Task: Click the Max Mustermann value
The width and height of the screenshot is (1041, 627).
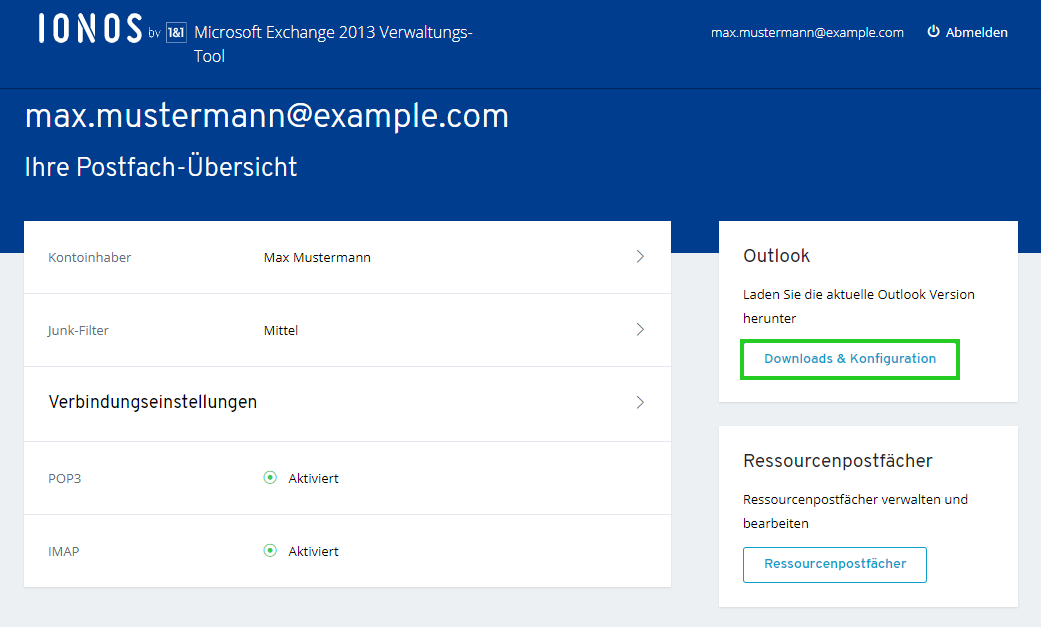Action: click(x=317, y=258)
